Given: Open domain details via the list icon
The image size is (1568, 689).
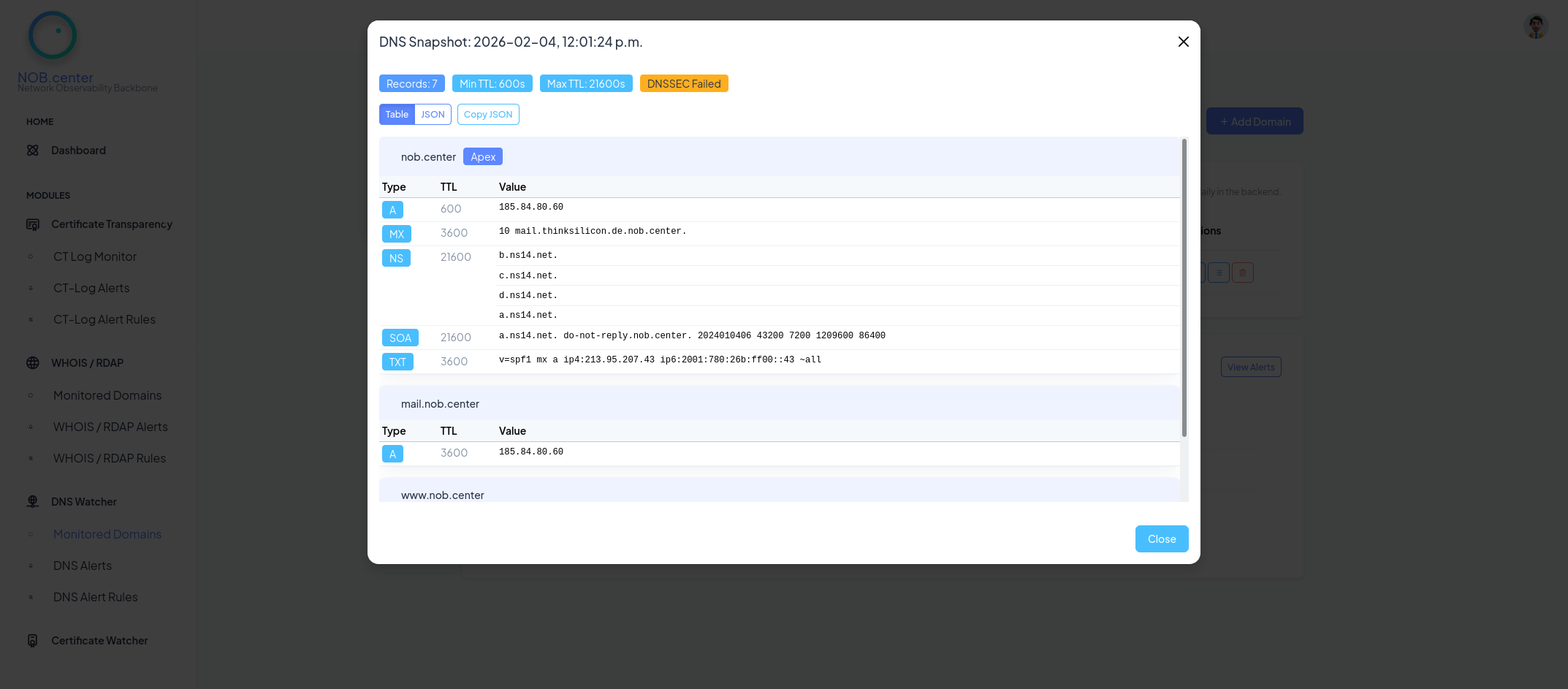Looking at the screenshot, I should 1218,273.
